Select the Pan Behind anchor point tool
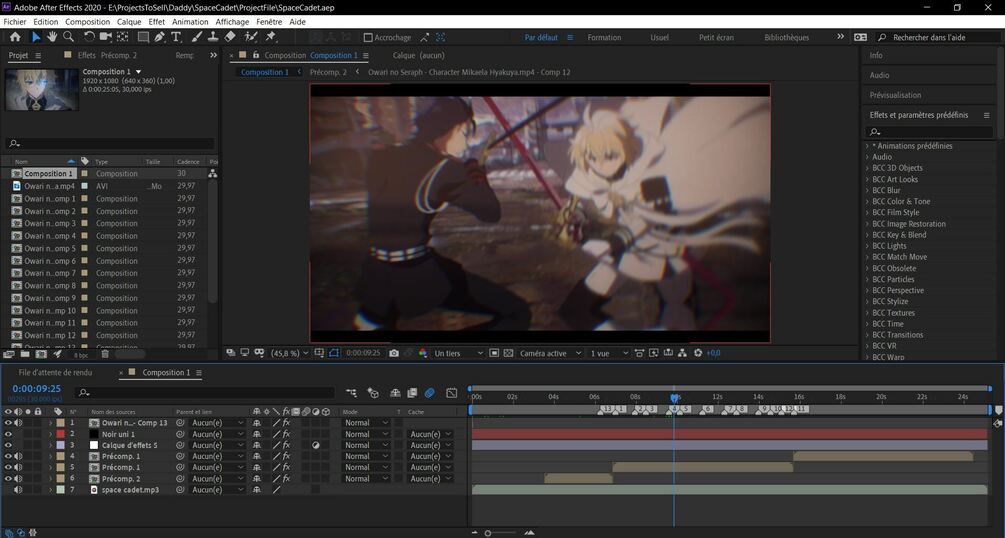 point(122,37)
